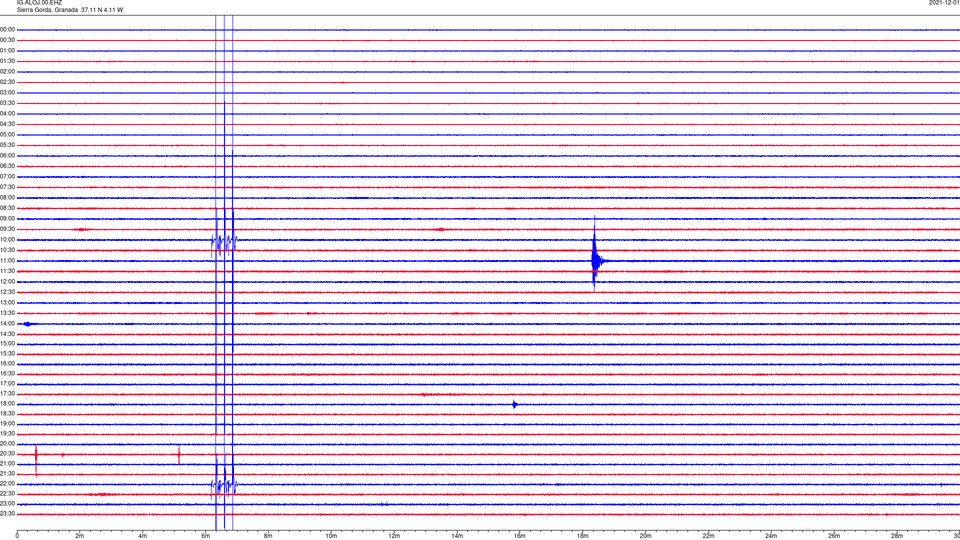Click the 4m tick label on time axis
This screenshot has height=540, width=960.
(143, 536)
